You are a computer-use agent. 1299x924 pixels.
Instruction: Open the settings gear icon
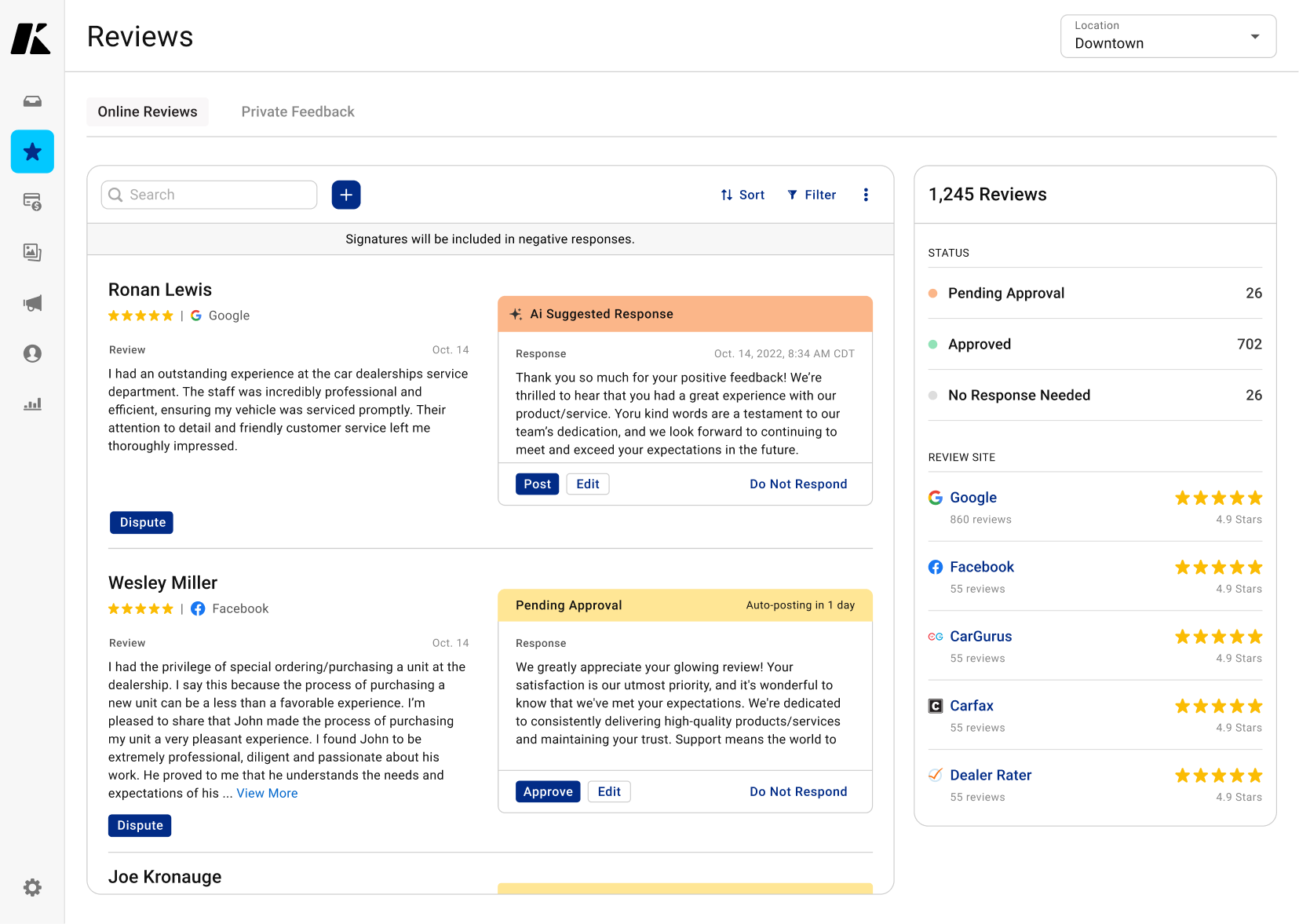(32, 887)
